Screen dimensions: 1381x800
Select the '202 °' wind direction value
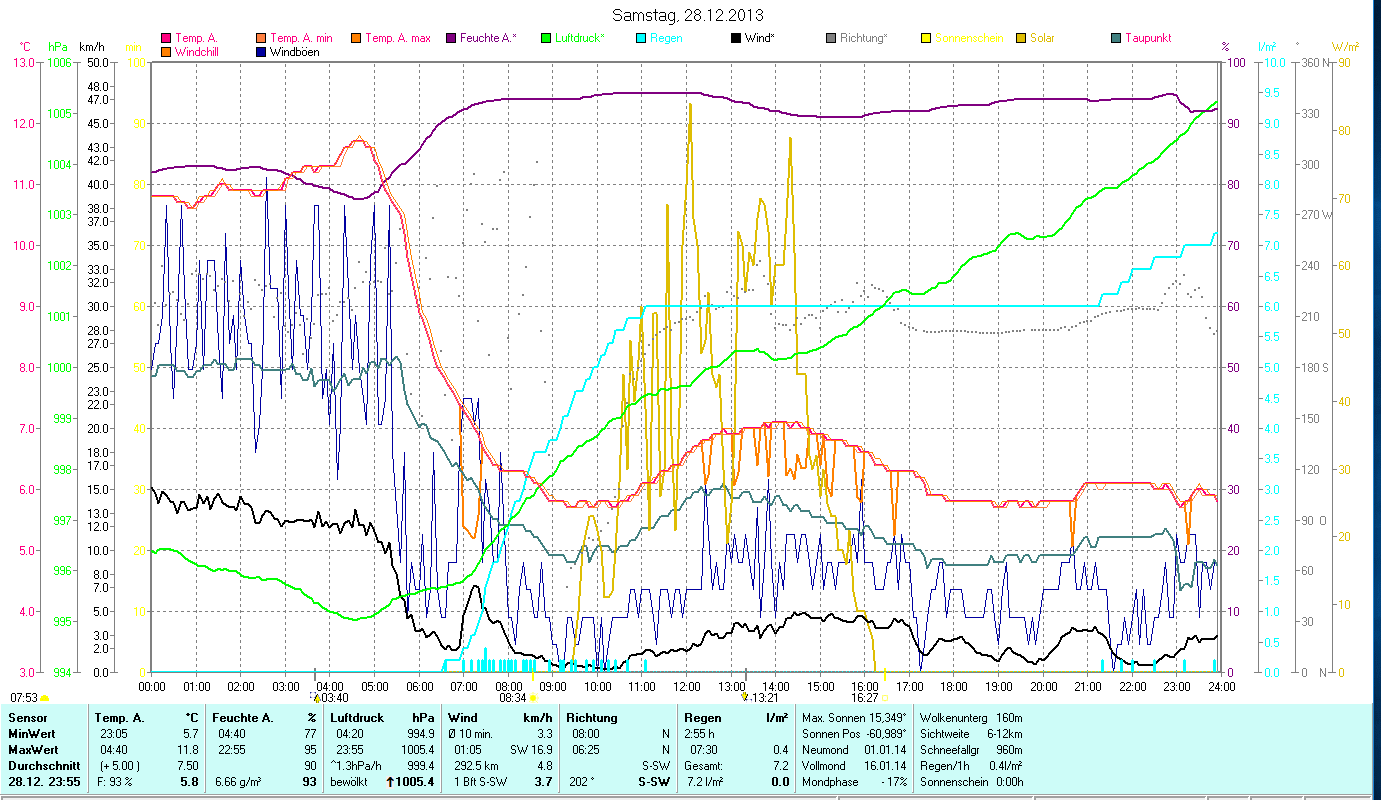tap(581, 781)
